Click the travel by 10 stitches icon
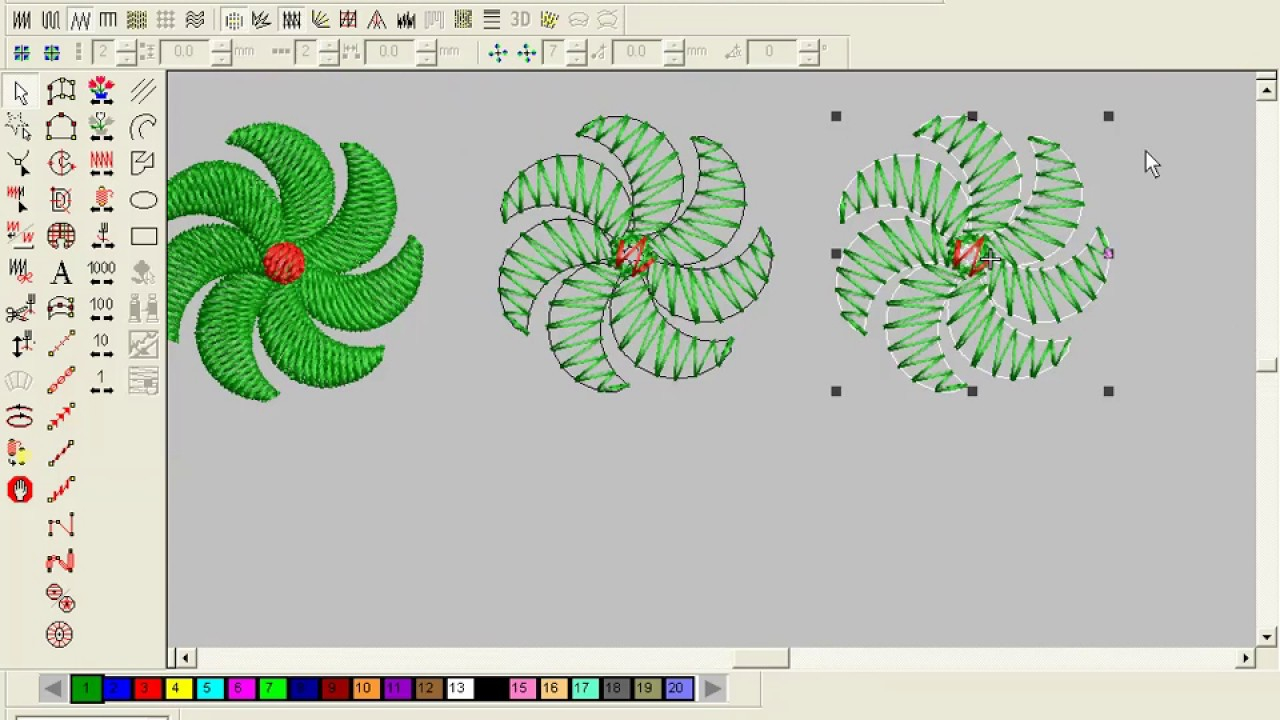This screenshot has height=720, width=1280. (101, 345)
